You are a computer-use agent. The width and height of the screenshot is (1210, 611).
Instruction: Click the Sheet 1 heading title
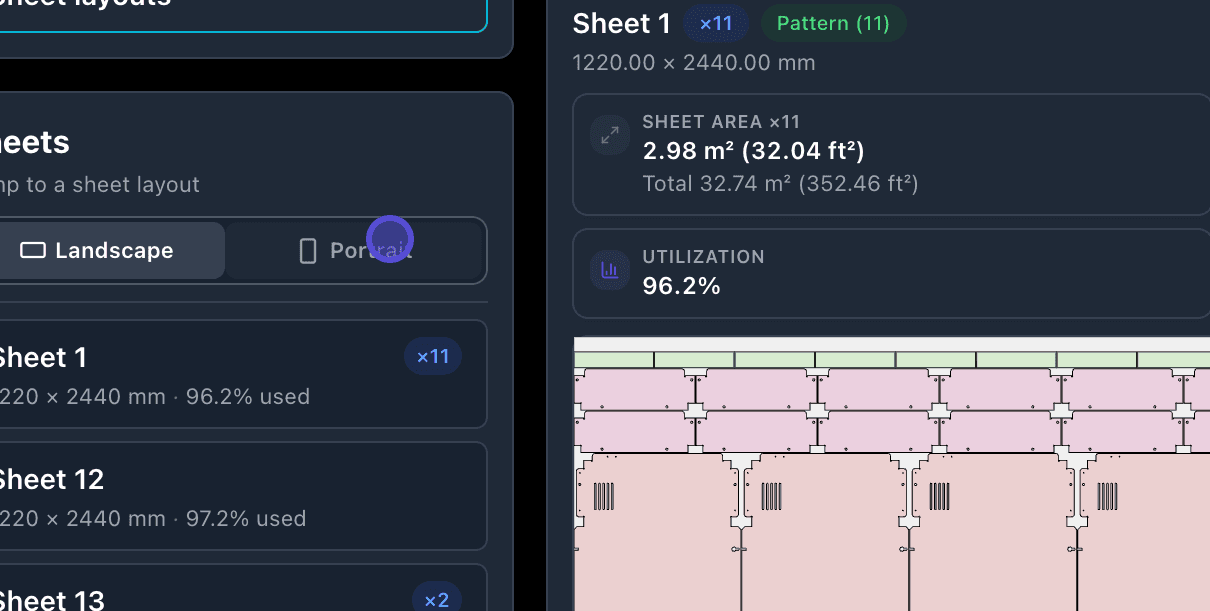[620, 24]
